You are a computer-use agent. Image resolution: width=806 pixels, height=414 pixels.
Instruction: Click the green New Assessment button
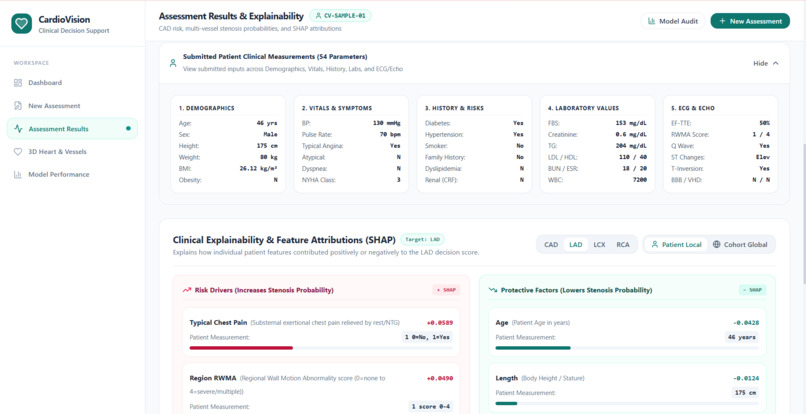750,21
